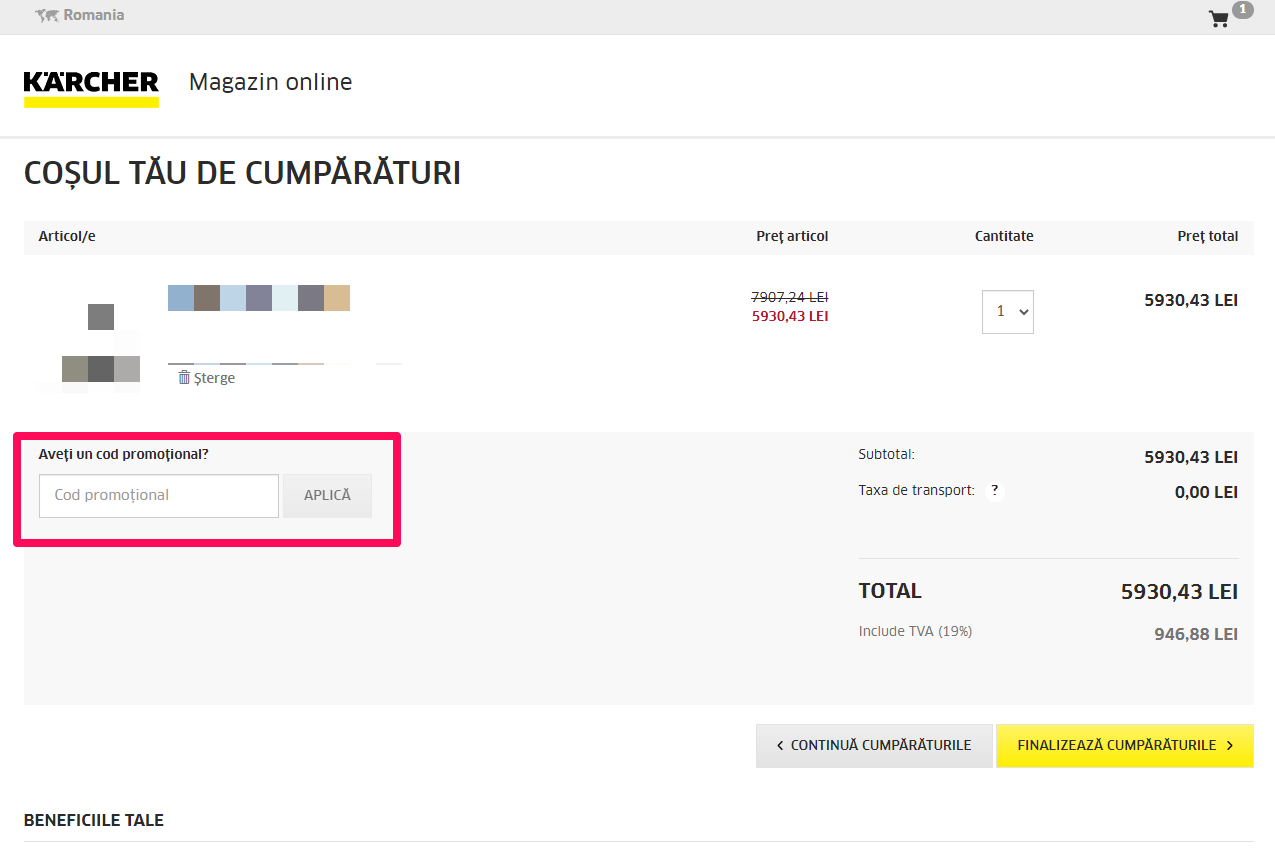Viewport: 1275px width, 852px height.
Task: Click the Preț articol column header
Action: pos(792,237)
